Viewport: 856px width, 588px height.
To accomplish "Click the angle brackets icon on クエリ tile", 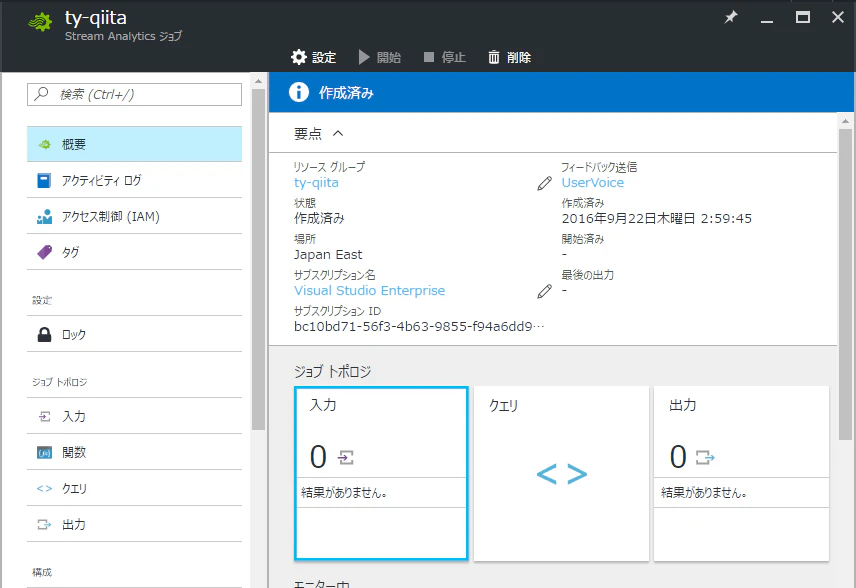I will pos(562,473).
